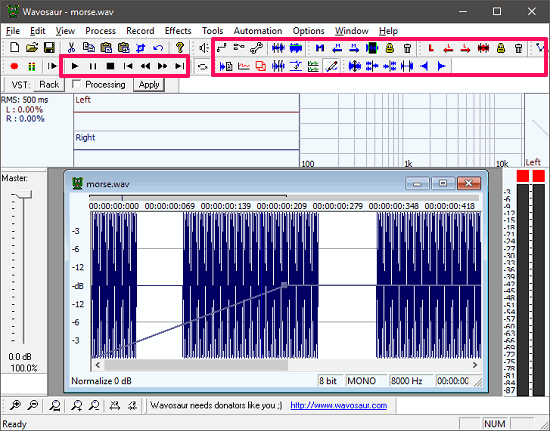The width and height of the screenshot is (550, 431).
Task: Toggle the green level monitor icon
Action: 32,66
